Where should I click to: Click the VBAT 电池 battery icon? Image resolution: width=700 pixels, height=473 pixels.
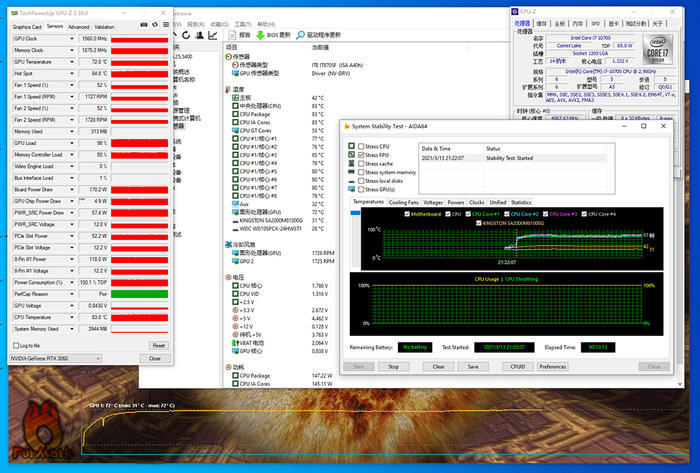coord(234,343)
